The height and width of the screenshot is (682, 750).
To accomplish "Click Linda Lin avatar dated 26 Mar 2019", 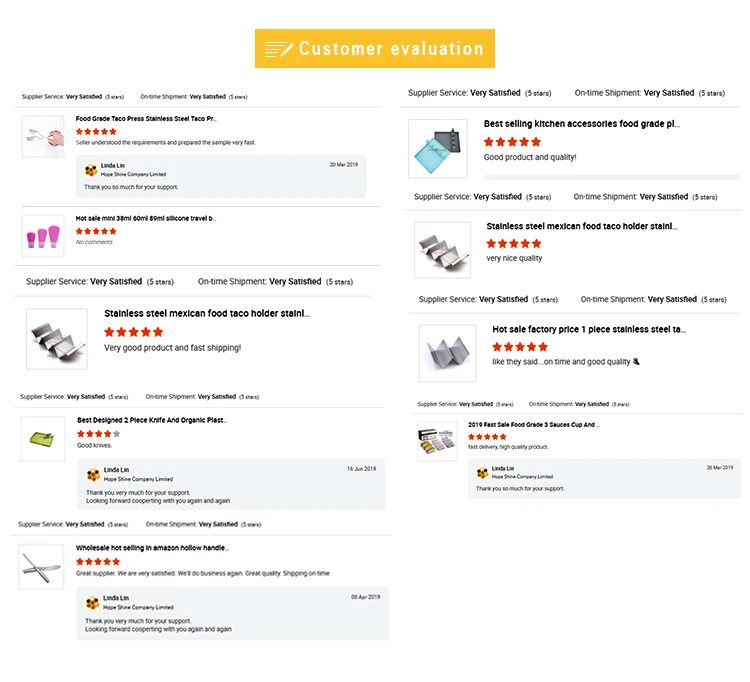I will coord(484,472).
